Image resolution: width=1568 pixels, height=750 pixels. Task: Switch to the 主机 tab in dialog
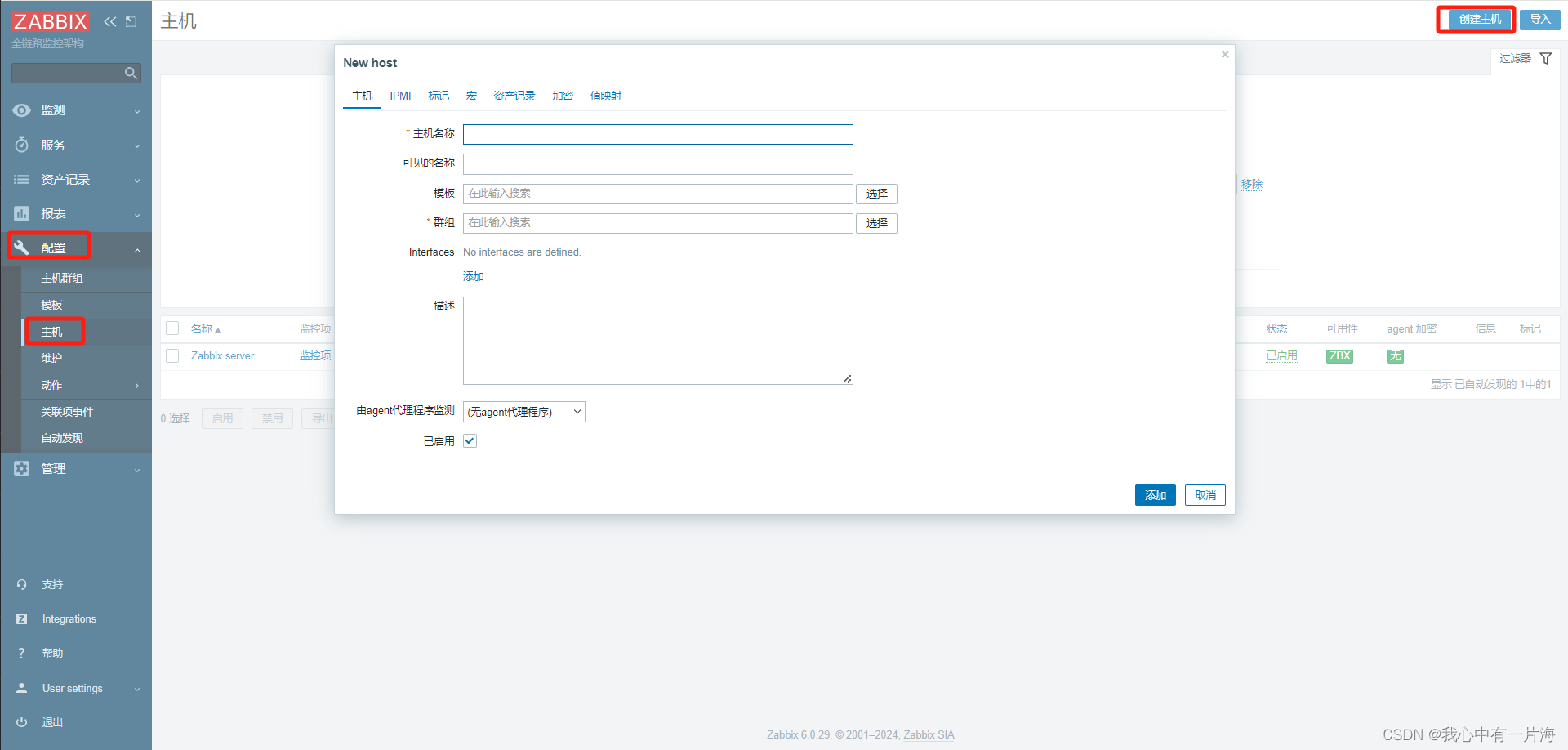362,96
